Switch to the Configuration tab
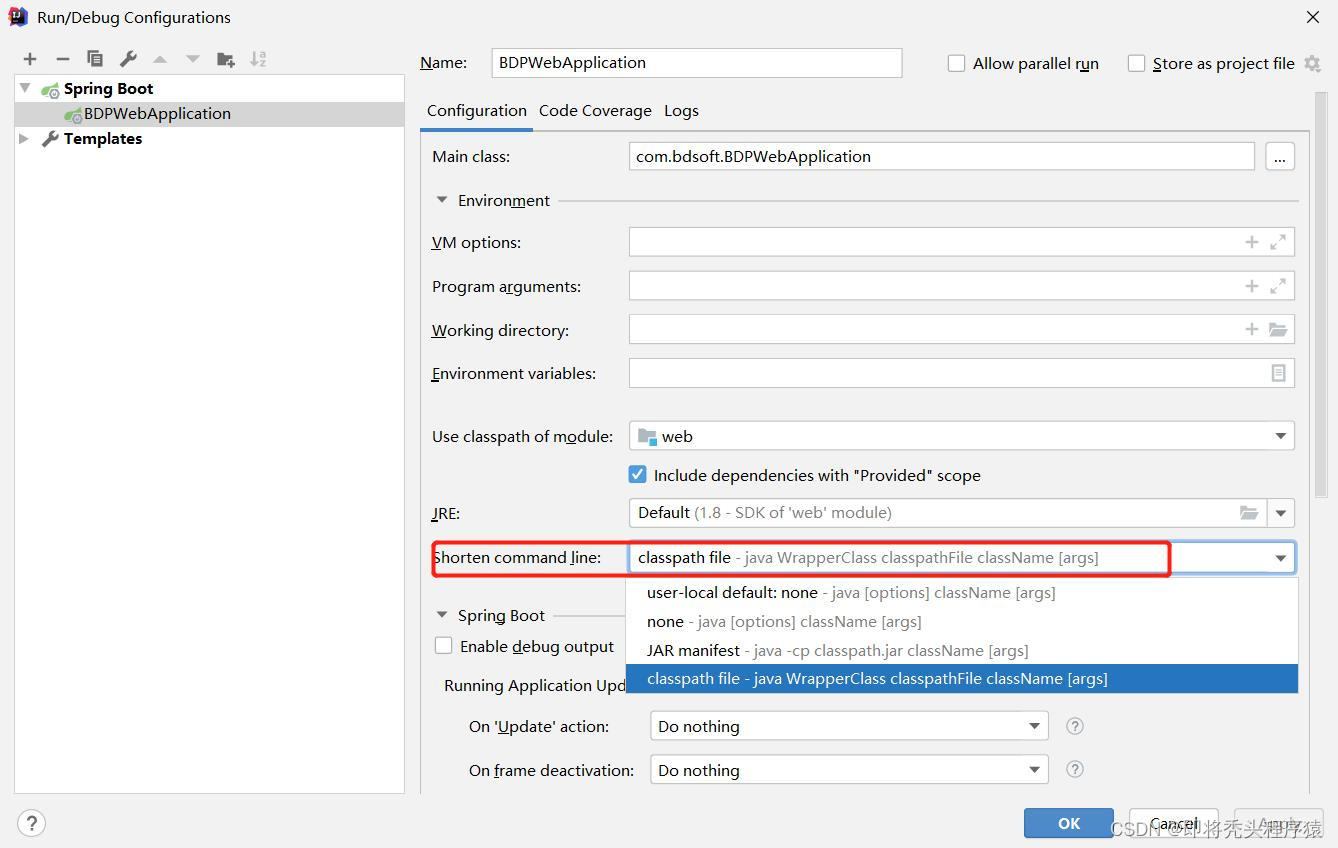Image resolution: width=1338 pixels, height=848 pixels. [x=477, y=111]
